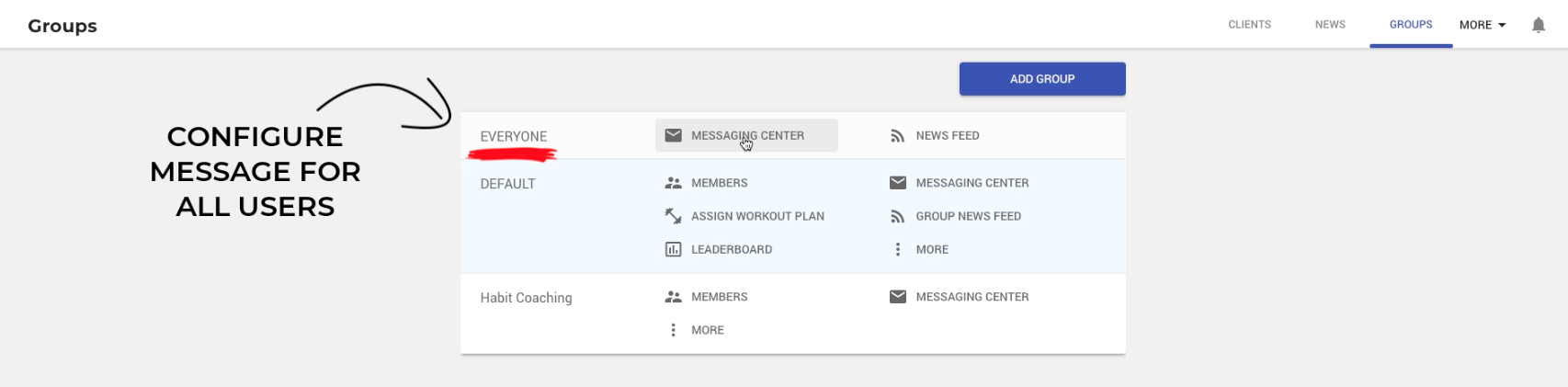This screenshot has width=1568, height=387.
Task: Switch to the News tab
Action: click(1329, 25)
